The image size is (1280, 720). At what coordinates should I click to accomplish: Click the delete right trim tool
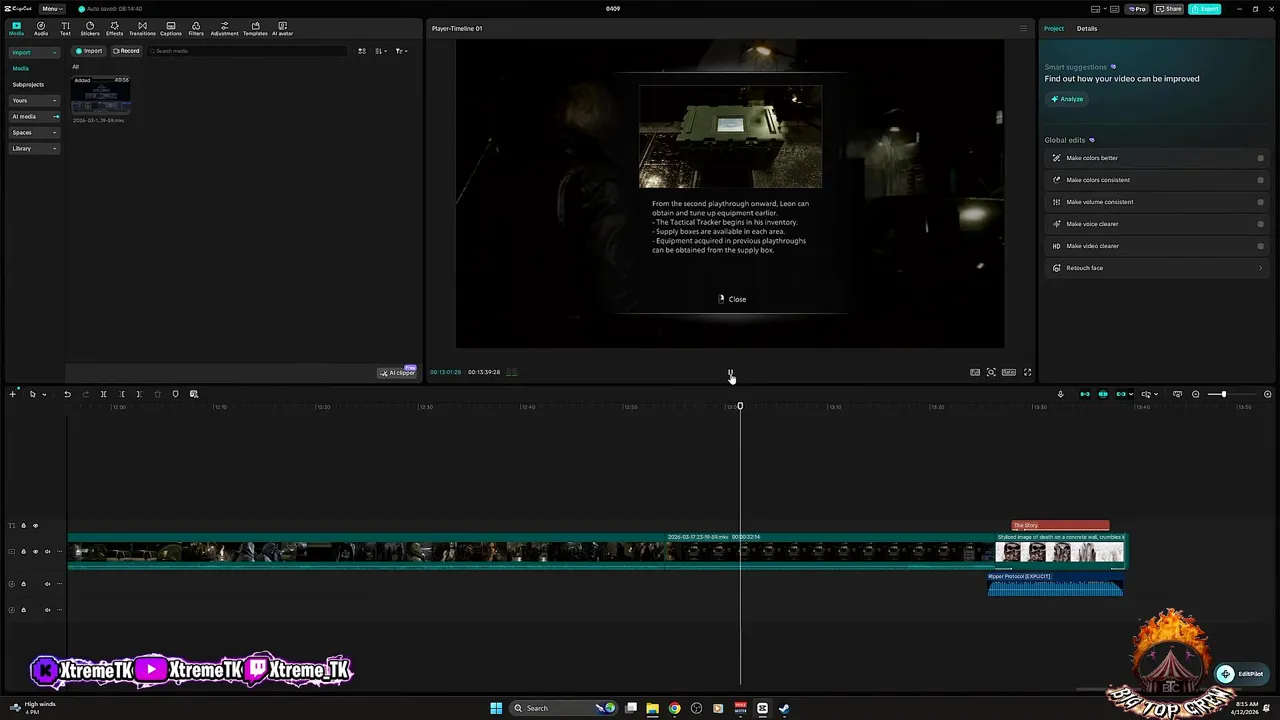(139, 394)
